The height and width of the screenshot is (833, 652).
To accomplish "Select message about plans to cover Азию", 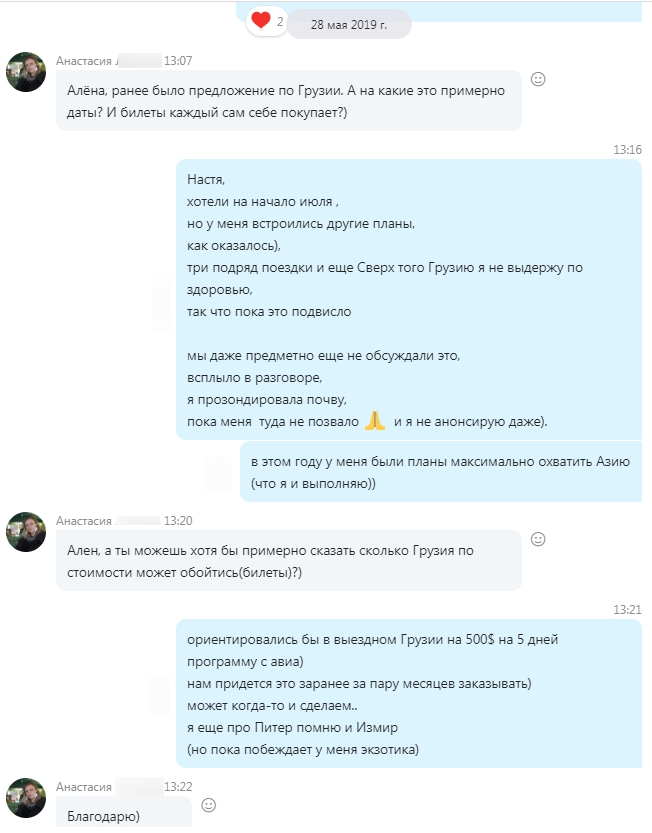I will click(441, 472).
